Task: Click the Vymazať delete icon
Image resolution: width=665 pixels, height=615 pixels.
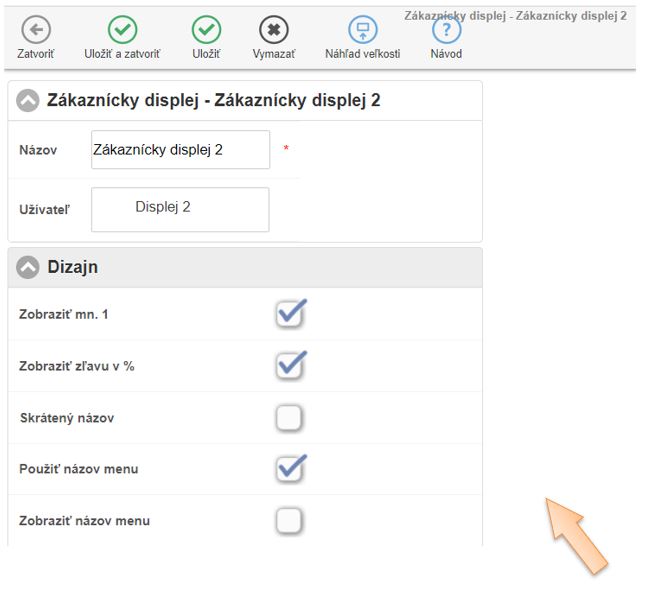Action: coord(274,30)
